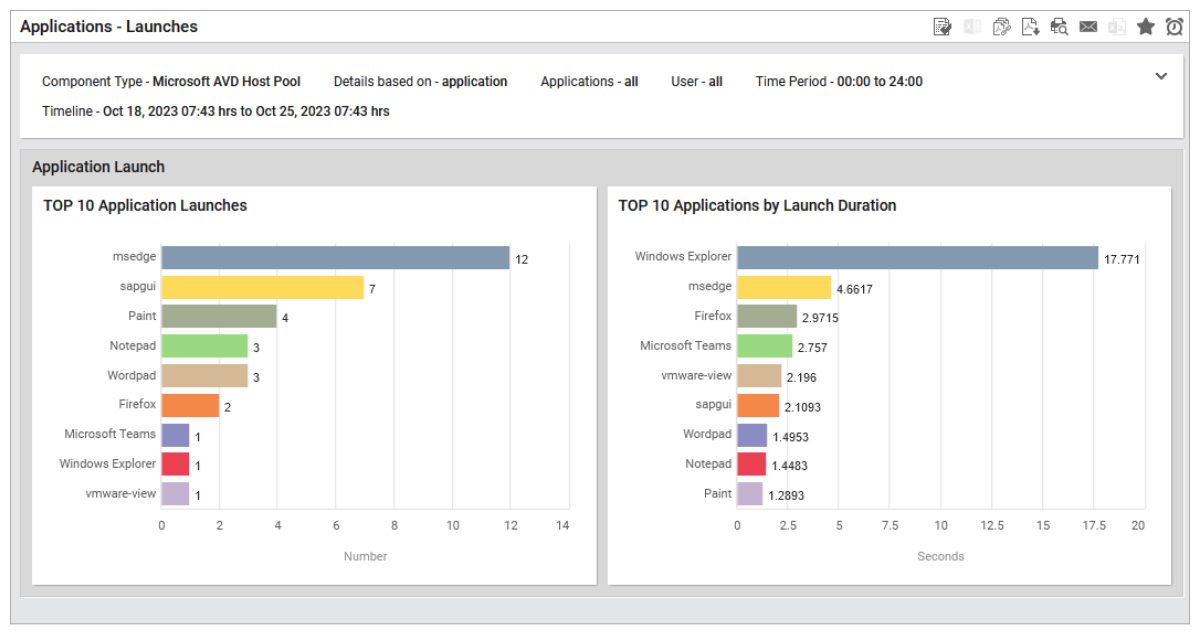Image resolution: width=1200 pixels, height=635 pixels.
Task: Click the 2.1093 value label
Action: click(x=803, y=408)
